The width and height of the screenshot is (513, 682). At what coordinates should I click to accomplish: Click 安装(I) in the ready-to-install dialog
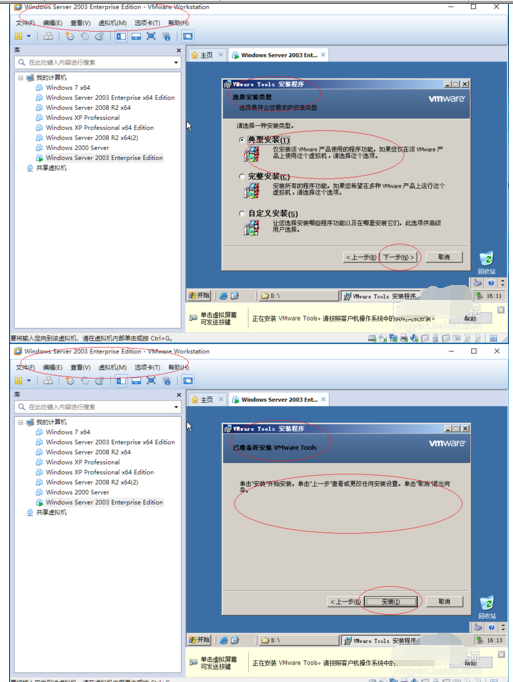click(391, 602)
